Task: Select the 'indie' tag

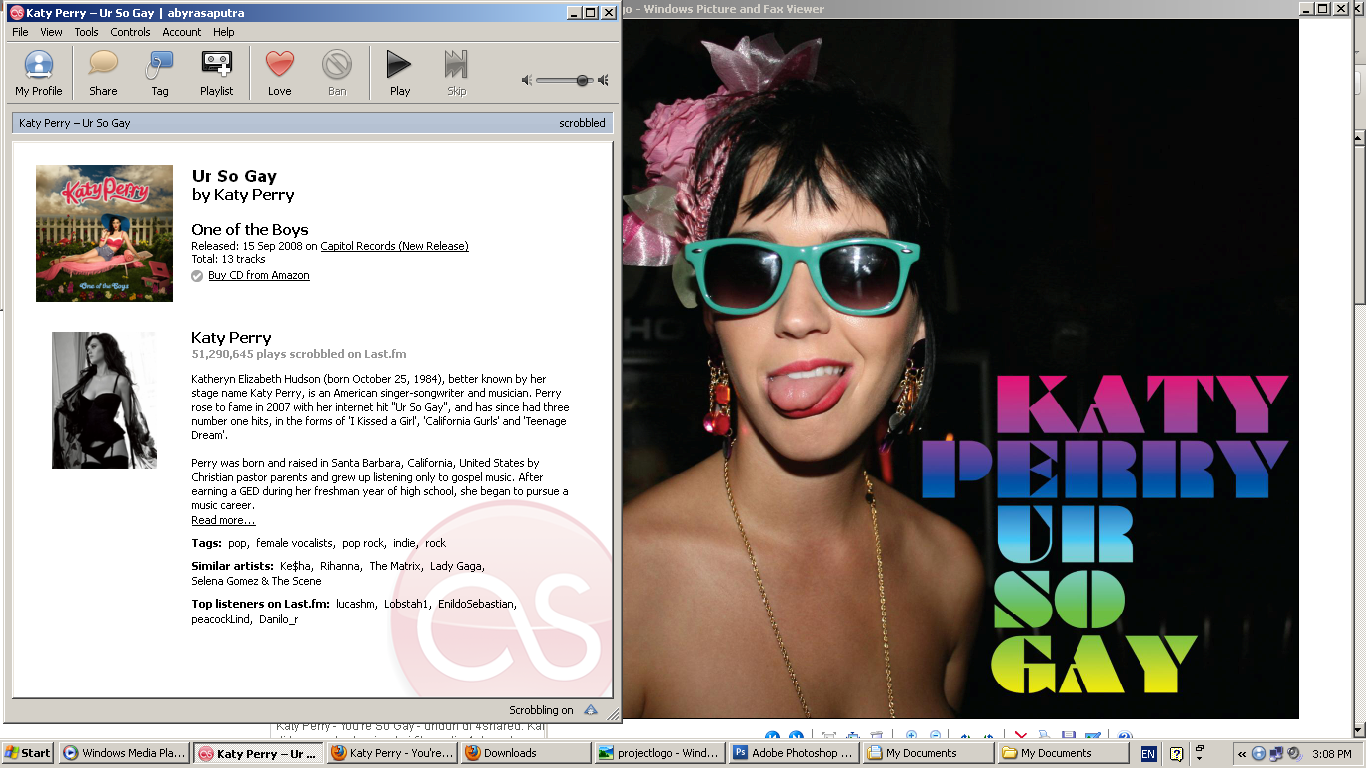Action: (404, 543)
